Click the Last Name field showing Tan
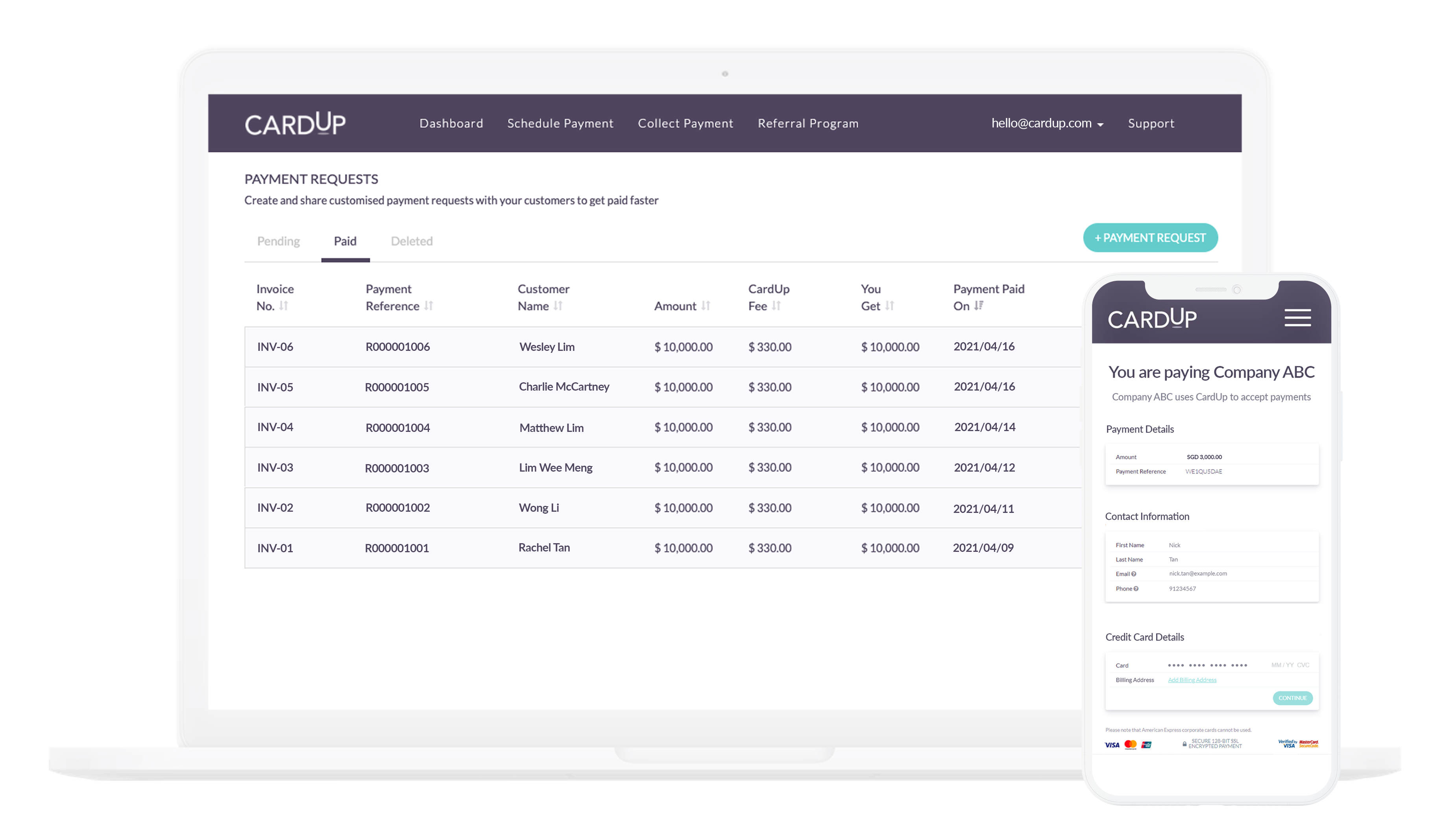Image resolution: width=1456 pixels, height=826 pixels. pyautogui.click(x=1173, y=559)
